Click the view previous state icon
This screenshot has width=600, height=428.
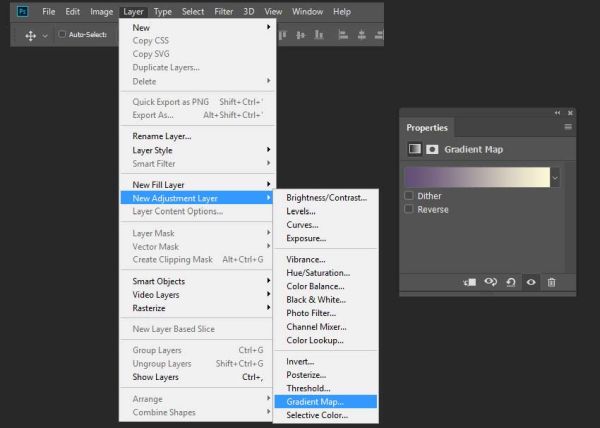(490, 282)
